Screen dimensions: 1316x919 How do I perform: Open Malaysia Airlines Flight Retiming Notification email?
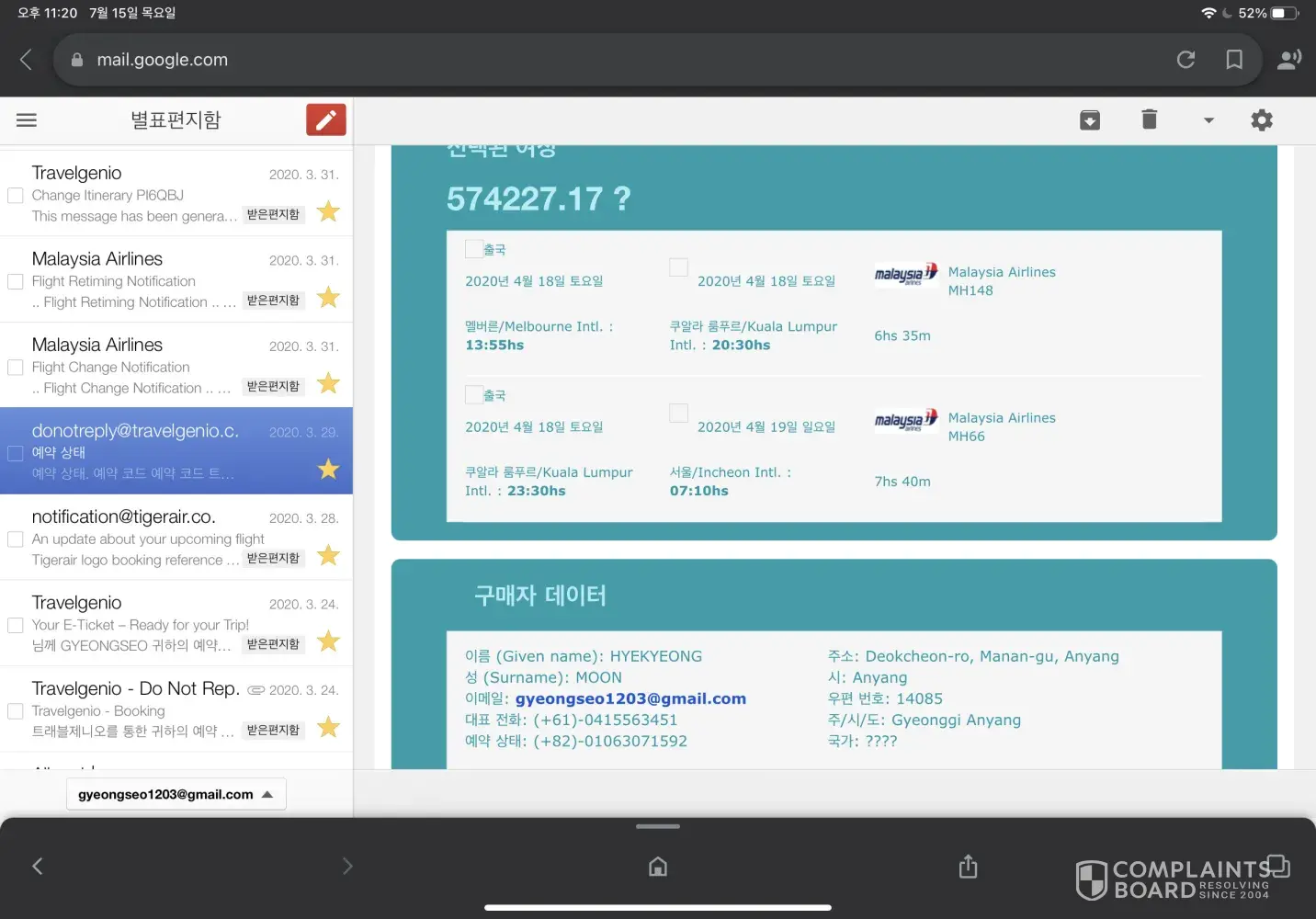[x=176, y=279]
